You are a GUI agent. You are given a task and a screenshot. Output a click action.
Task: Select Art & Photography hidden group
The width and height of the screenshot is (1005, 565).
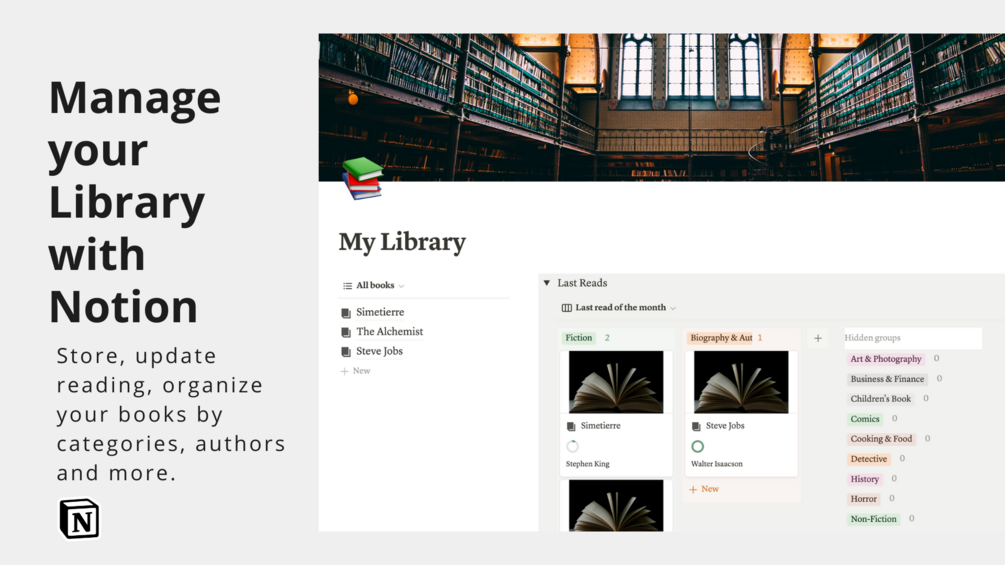(x=886, y=359)
